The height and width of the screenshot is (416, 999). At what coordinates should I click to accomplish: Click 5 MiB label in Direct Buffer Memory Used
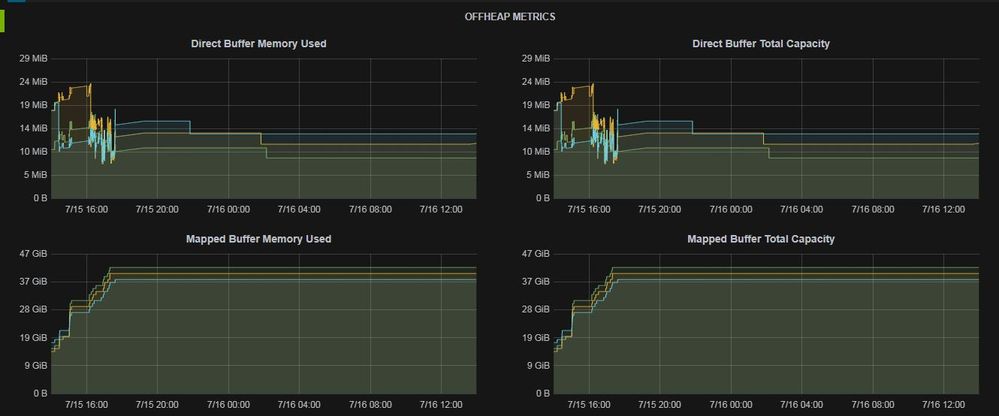click(37, 175)
